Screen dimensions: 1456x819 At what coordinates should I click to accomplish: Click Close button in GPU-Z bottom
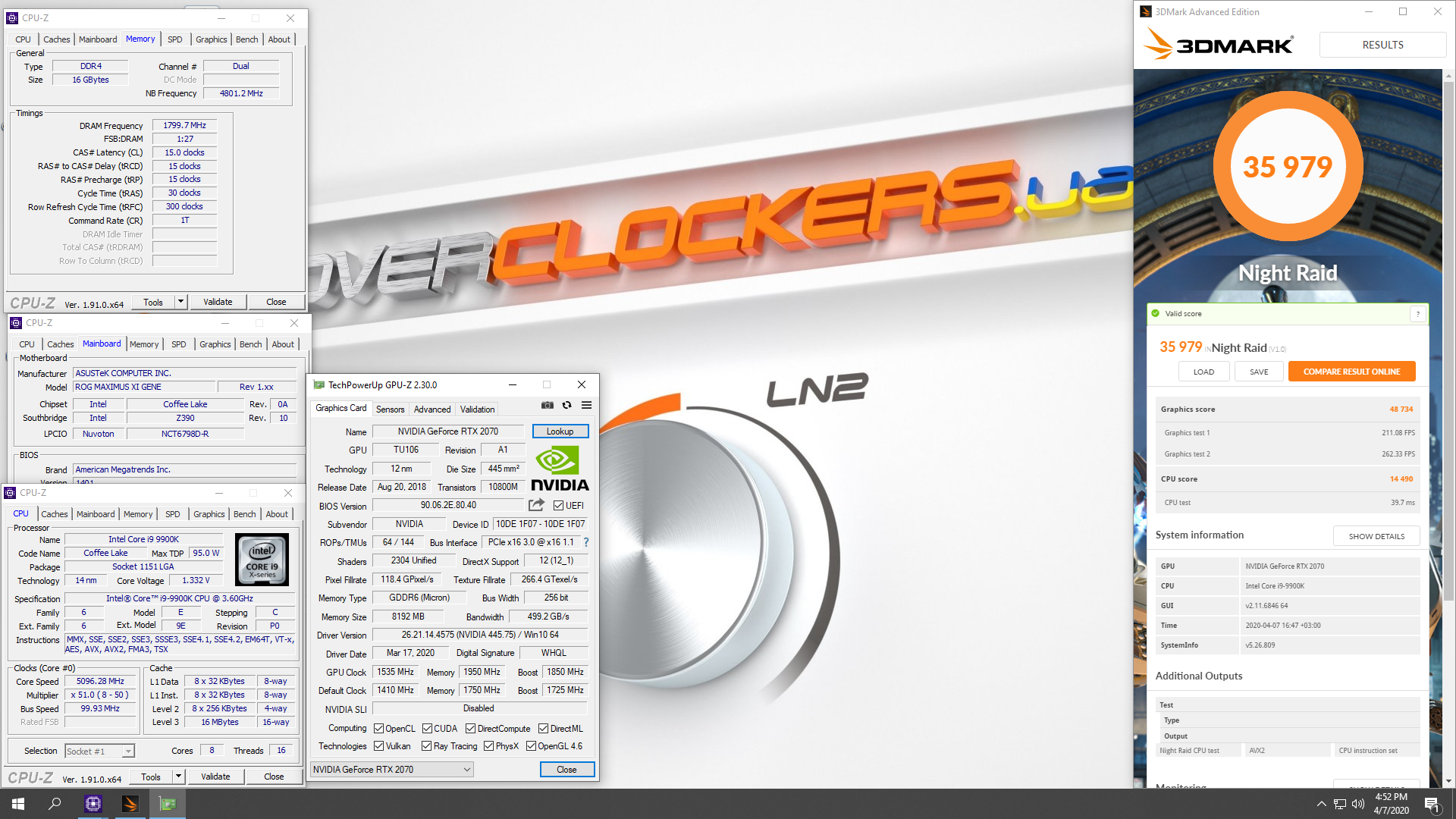point(566,769)
